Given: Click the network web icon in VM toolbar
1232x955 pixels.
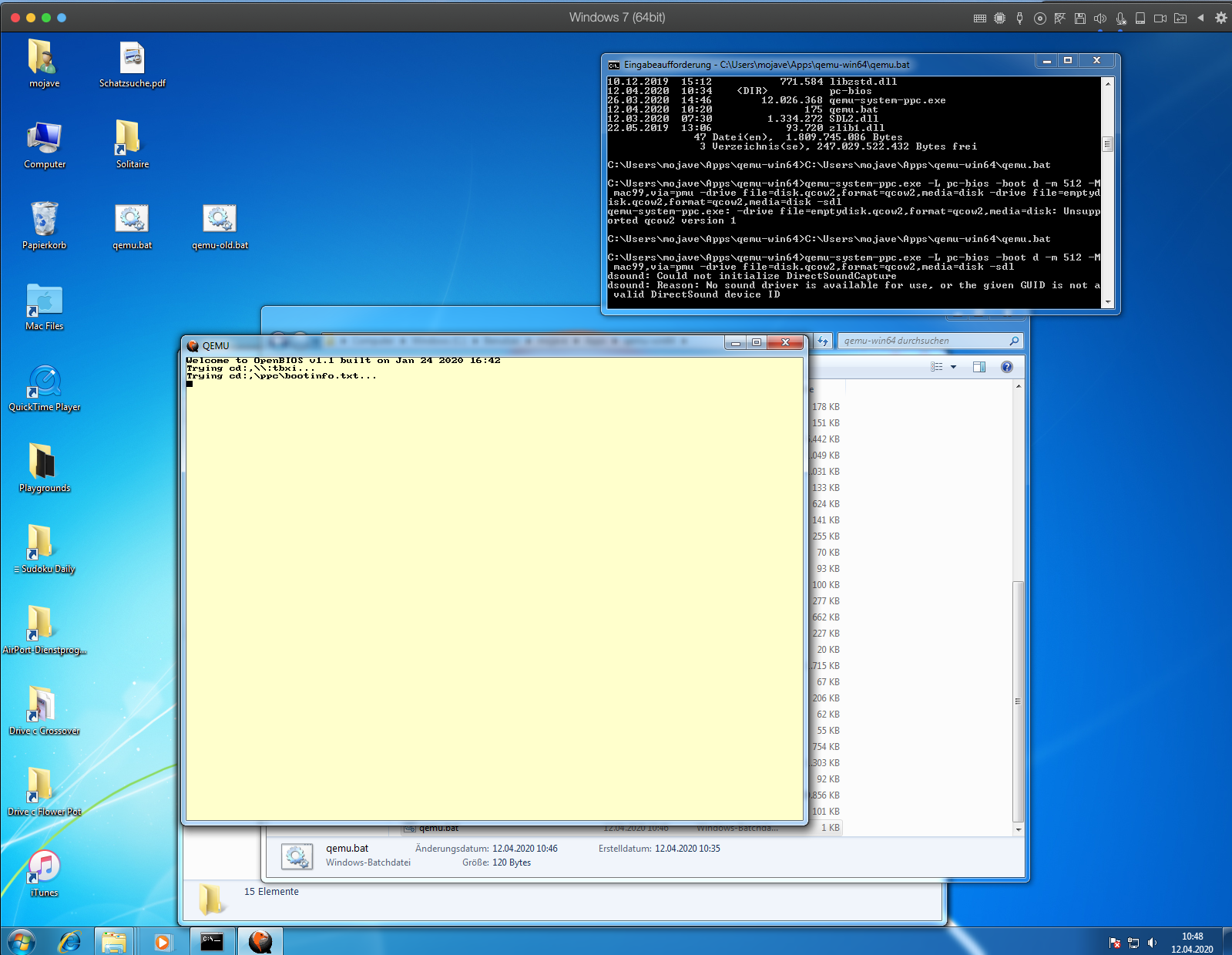Looking at the screenshot, I should pos(1059,18).
